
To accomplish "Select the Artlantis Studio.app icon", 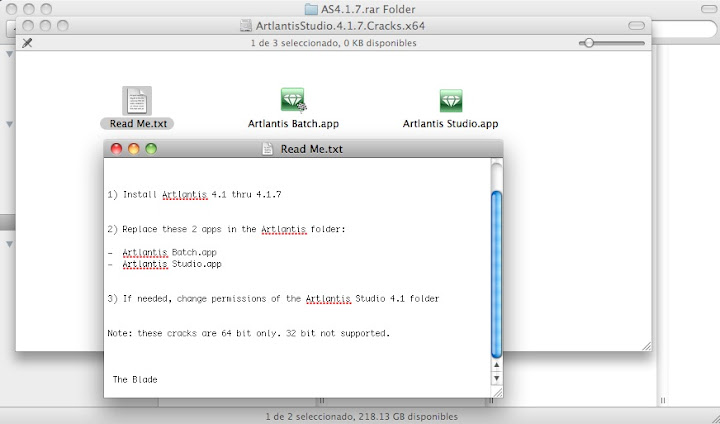I will pos(451,101).
